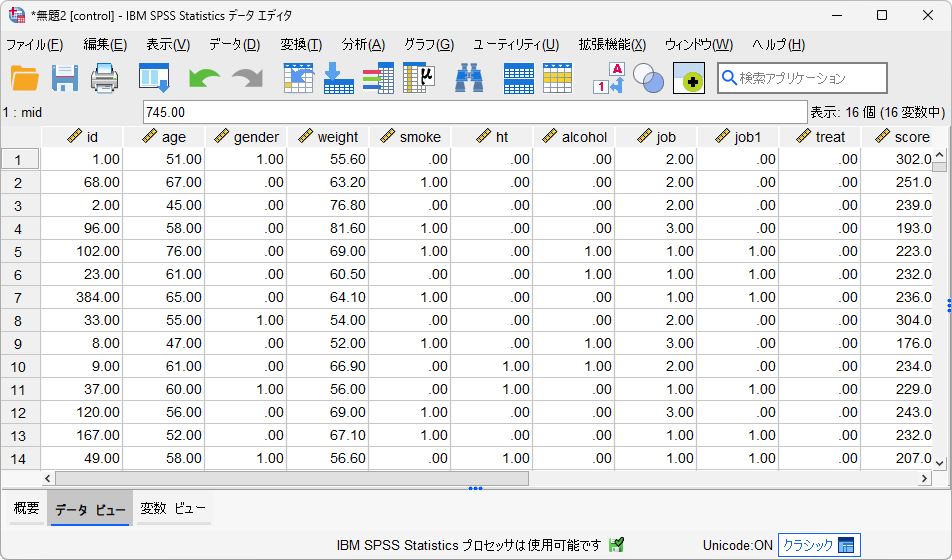Select the id column header
Viewport: 952px width, 560px height.
(83, 137)
